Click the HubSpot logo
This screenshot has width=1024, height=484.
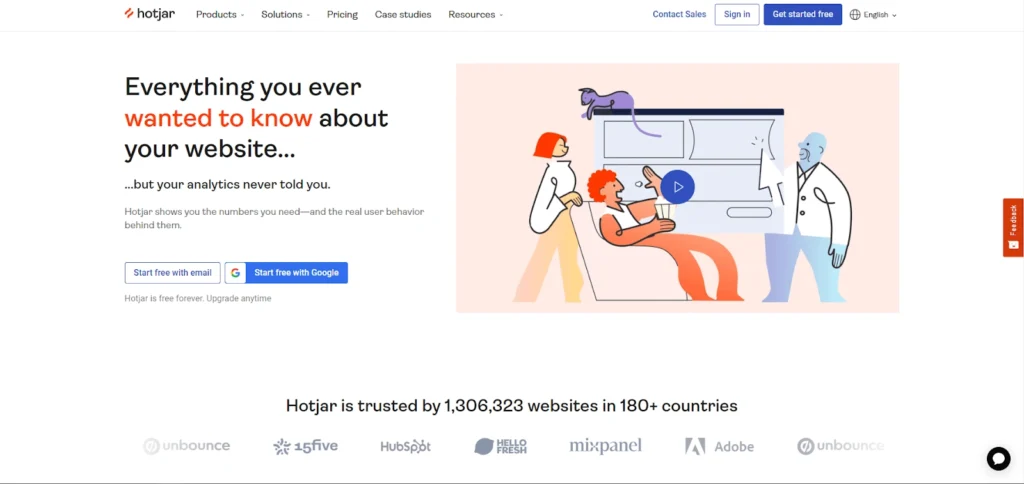tap(406, 447)
